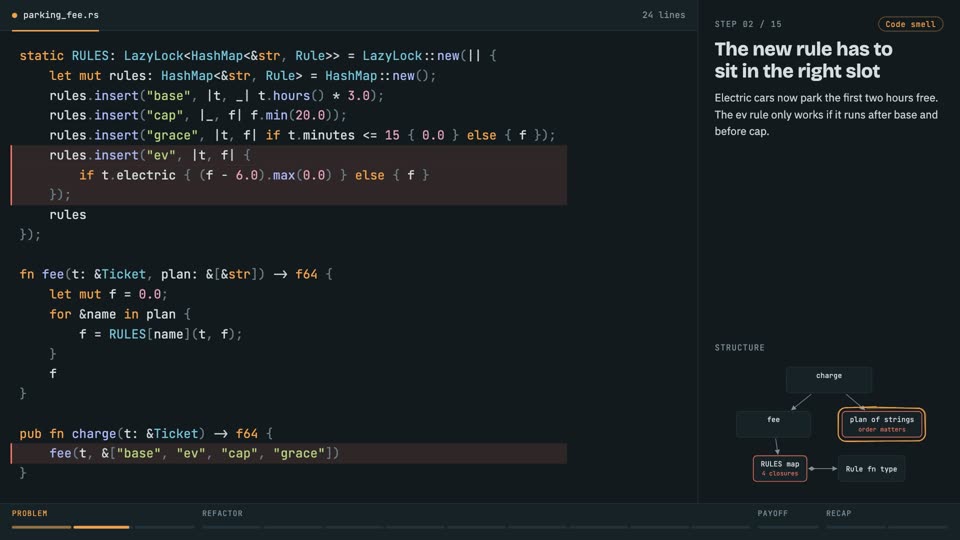Click the description paragraph about electric cars

click(x=826, y=114)
